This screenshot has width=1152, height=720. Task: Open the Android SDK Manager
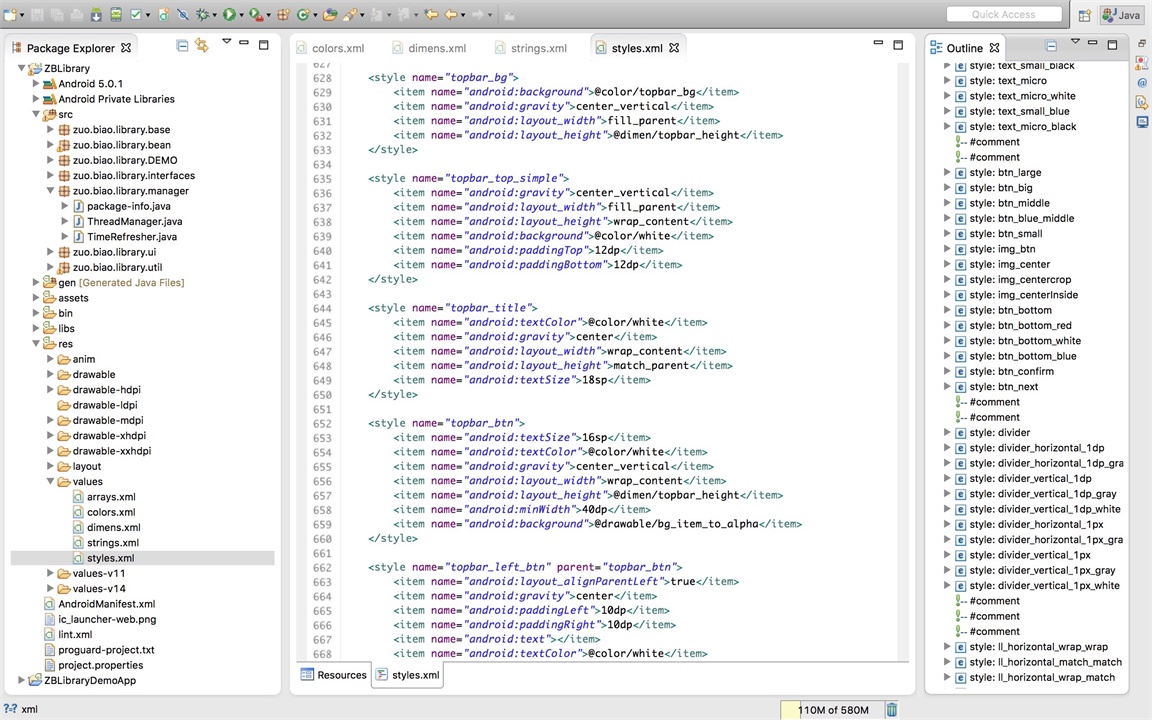pyautogui.click(x=96, y=15)
